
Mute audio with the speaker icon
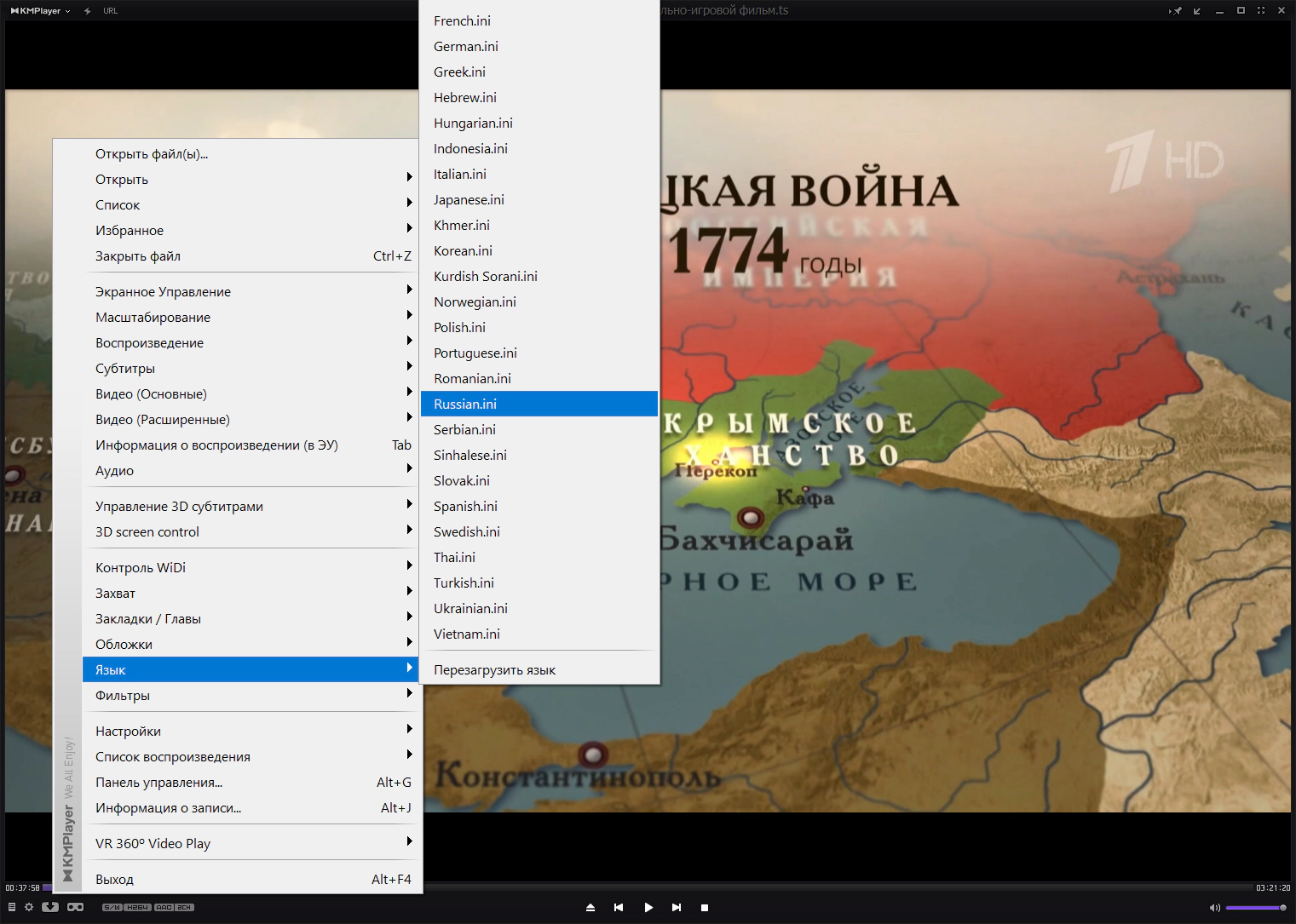(x=1214, y=908)
